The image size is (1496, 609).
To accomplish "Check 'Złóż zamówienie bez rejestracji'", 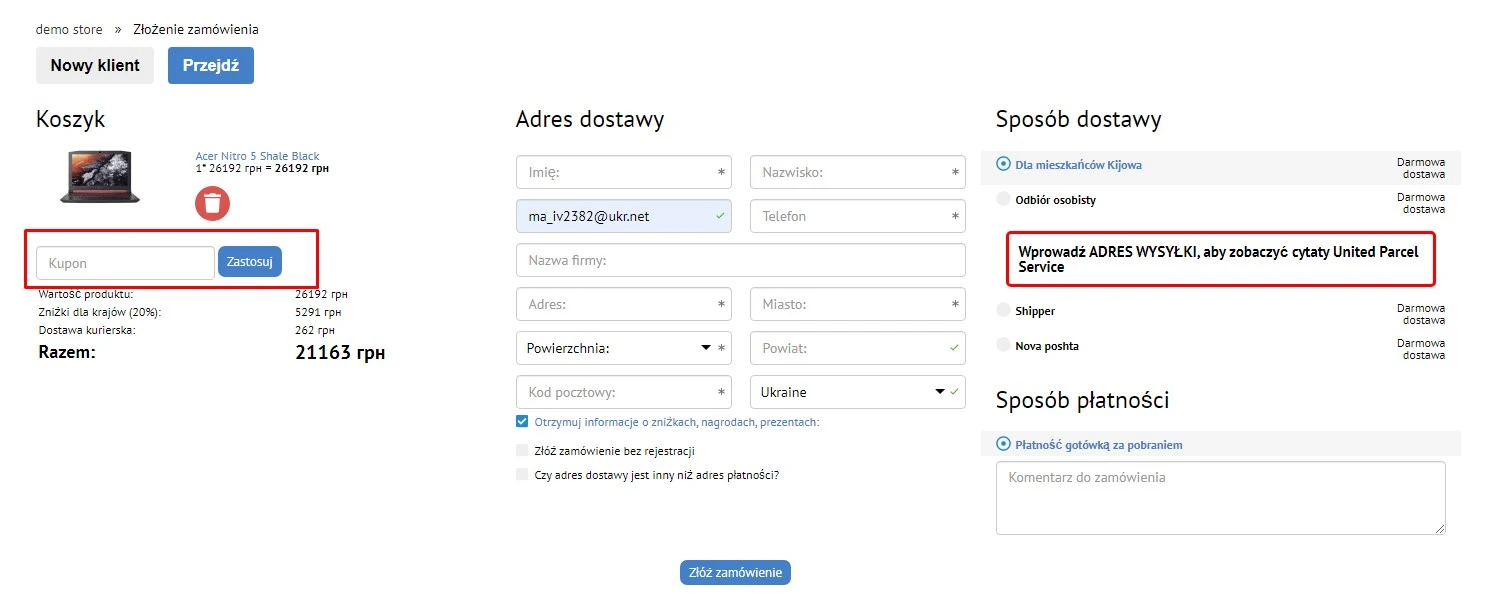I will coord(521,450).
